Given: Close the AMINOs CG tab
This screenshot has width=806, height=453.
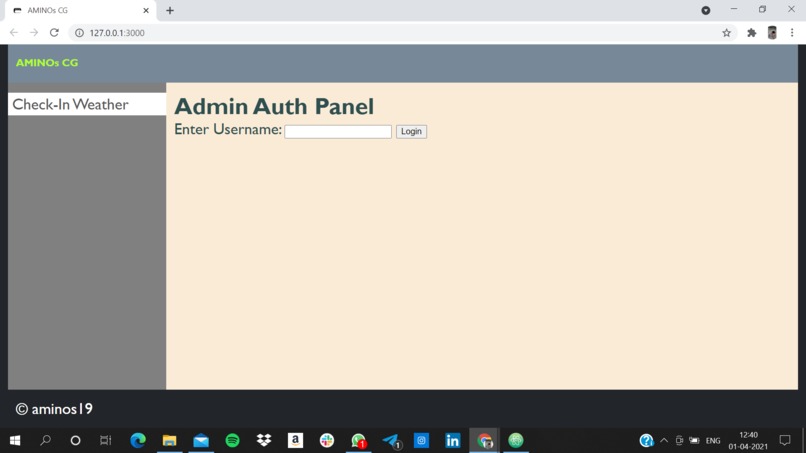Looking at the screenshot, I should [146, 10].
